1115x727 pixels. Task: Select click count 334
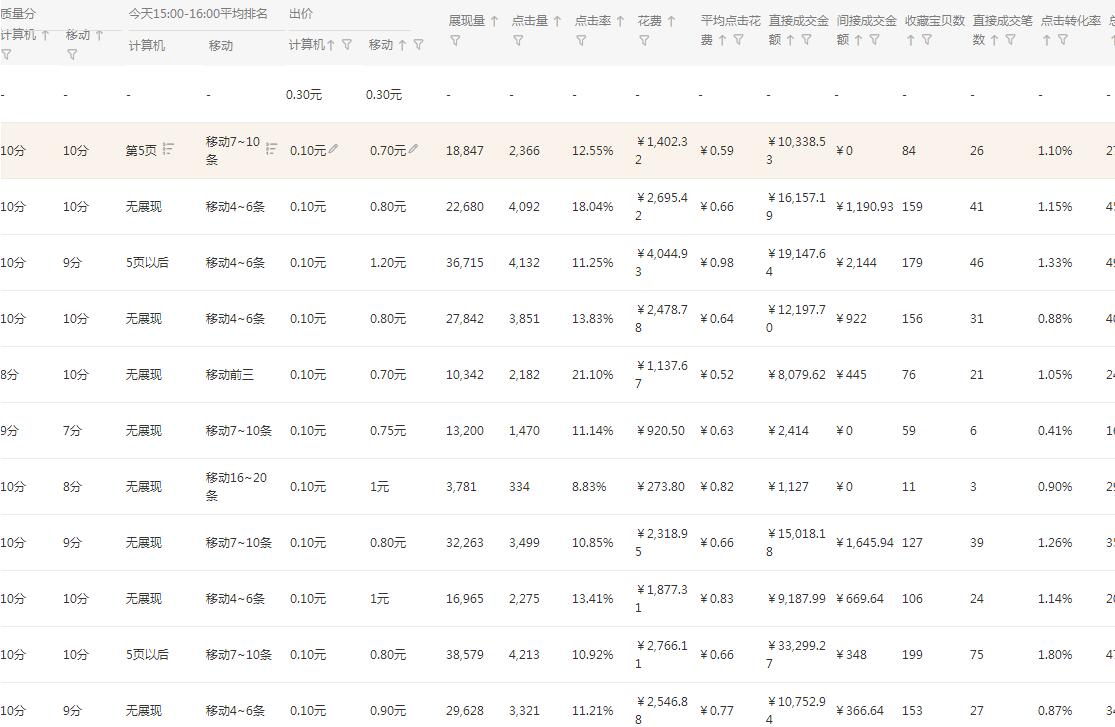(x=519, y=487)
